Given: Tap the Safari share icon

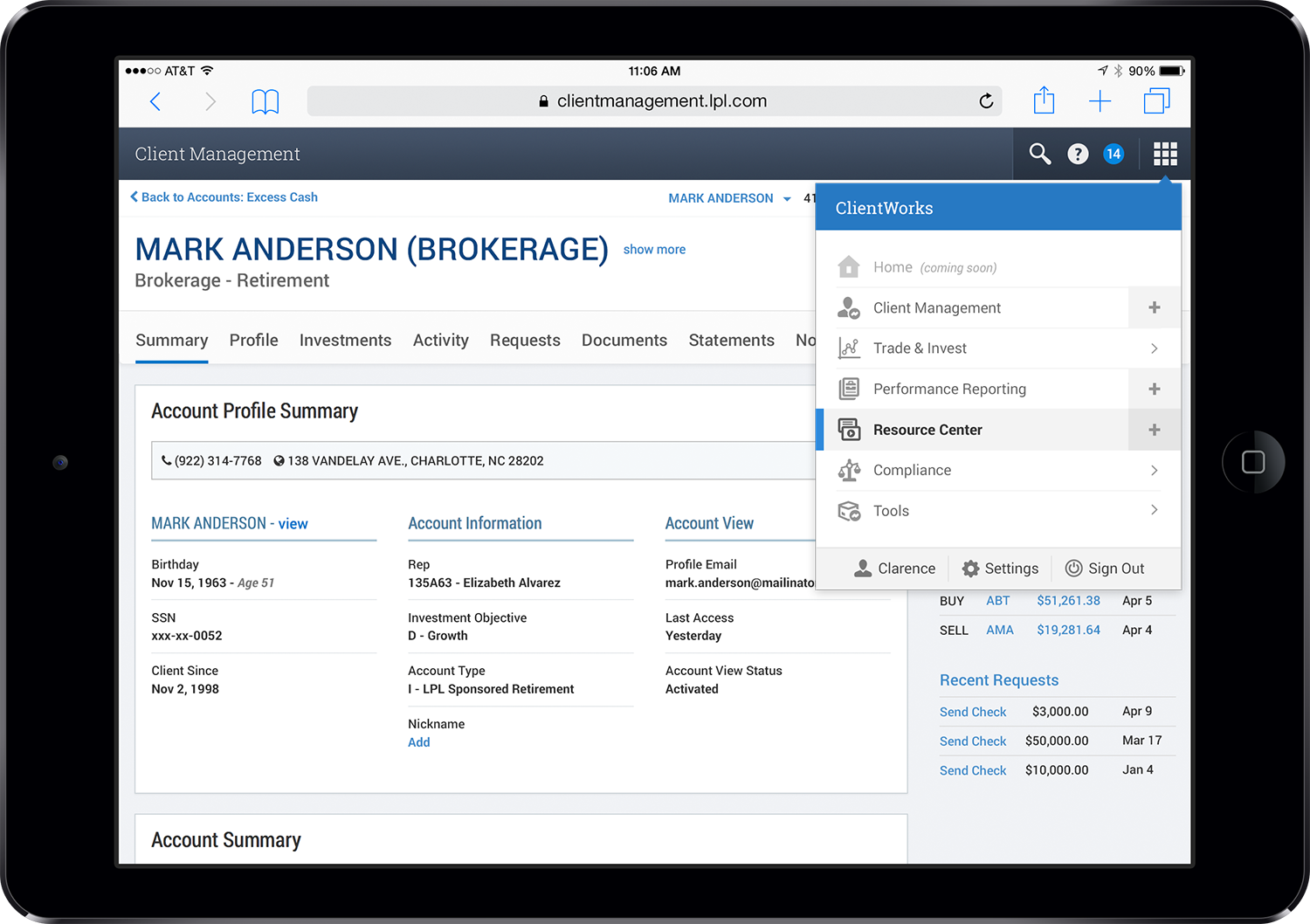Looking at the screenshot, I should click(1044, 101).
